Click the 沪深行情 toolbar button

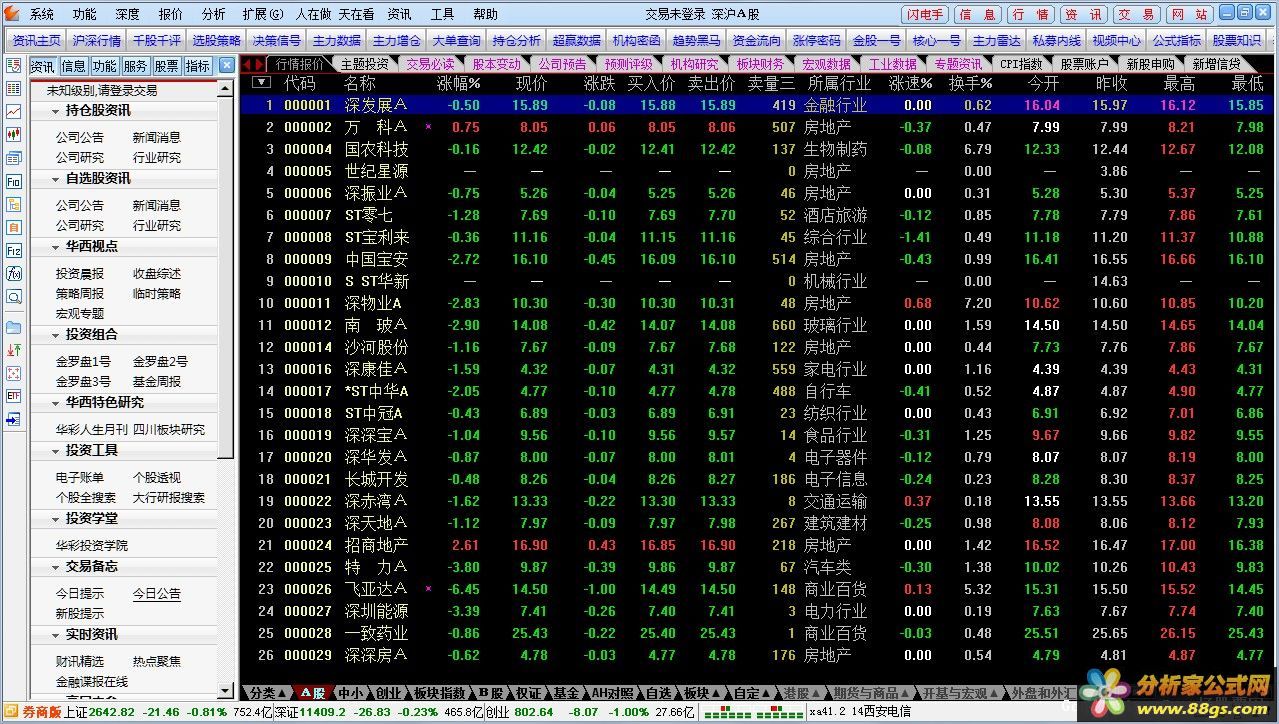point(97,41)
